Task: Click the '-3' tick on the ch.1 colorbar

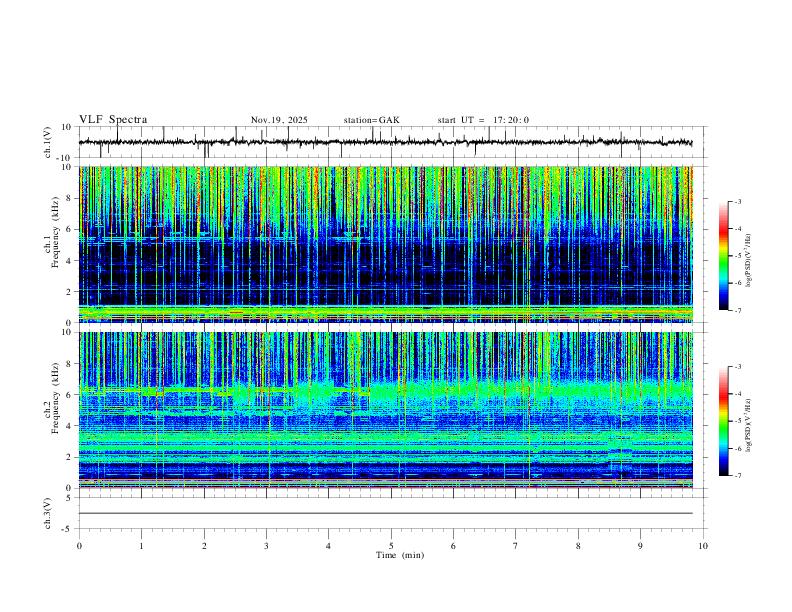Action: tap(737, 202)
